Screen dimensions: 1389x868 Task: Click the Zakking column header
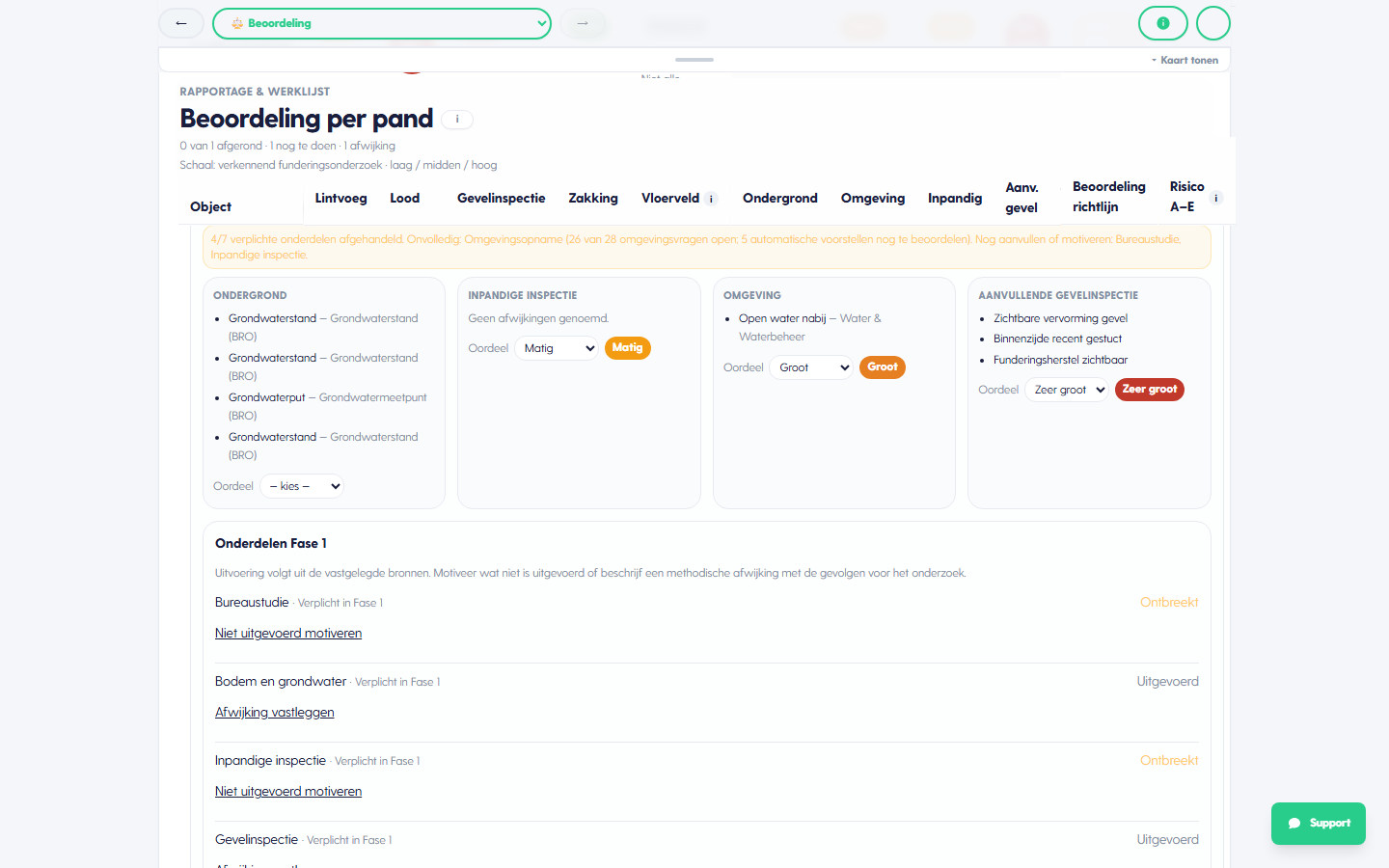click(x=593, y=198)
